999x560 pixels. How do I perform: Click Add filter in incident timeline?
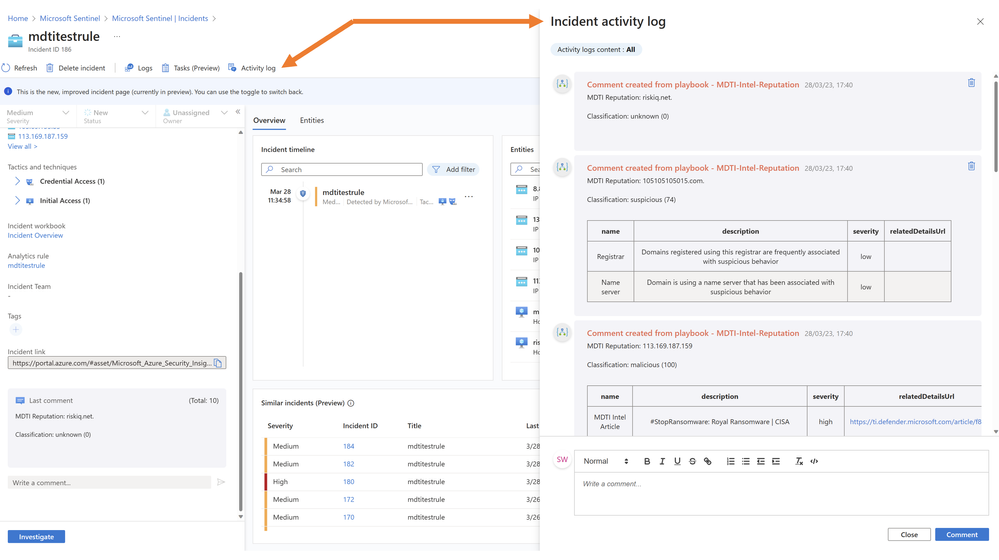pyautogui.click(x=454, y=169)
